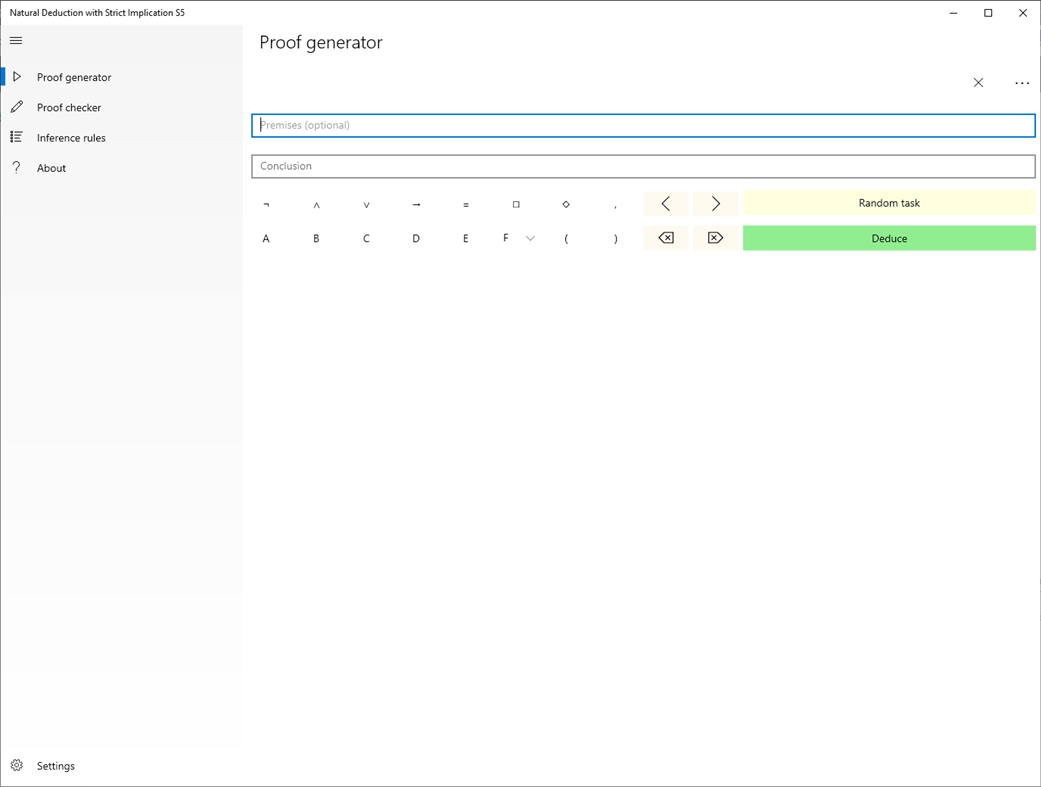The image size is (1041, 787).
Task: Click the forward delete icon
Action: tap(716, 238)
